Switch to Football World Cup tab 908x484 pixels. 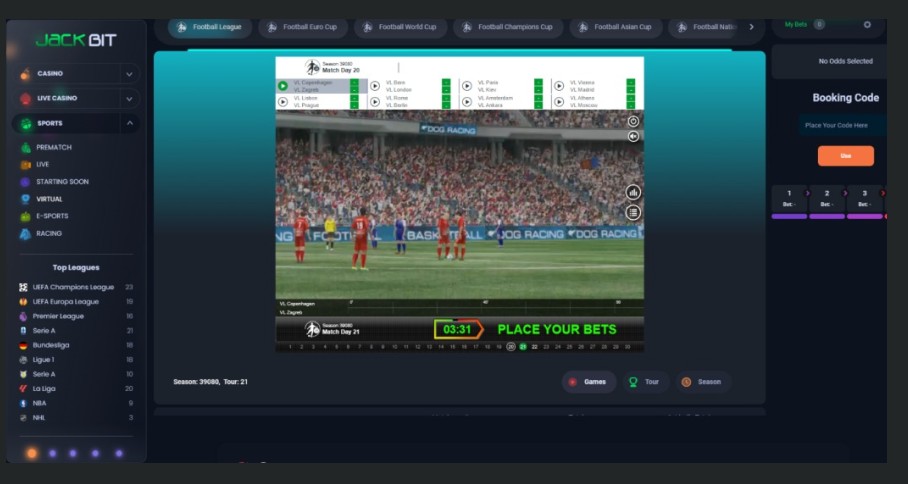pyautogui.click(x=399, y=27)
